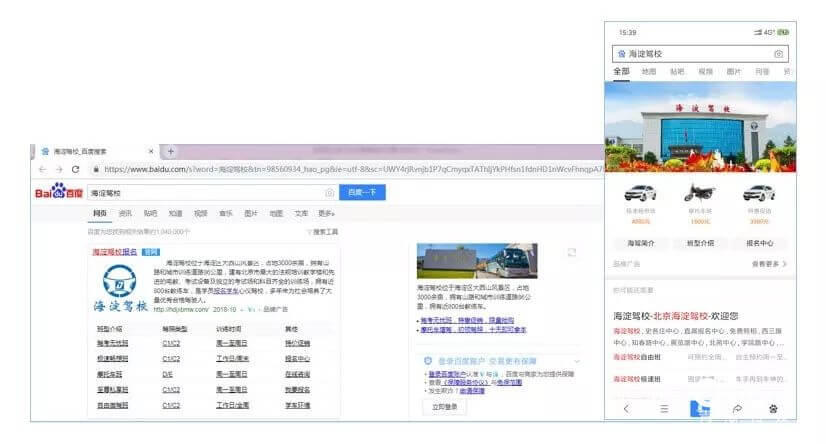This screenshot has width=826, height=444.
Task: Click the desktop search input field
Action: tap(205, 192)
